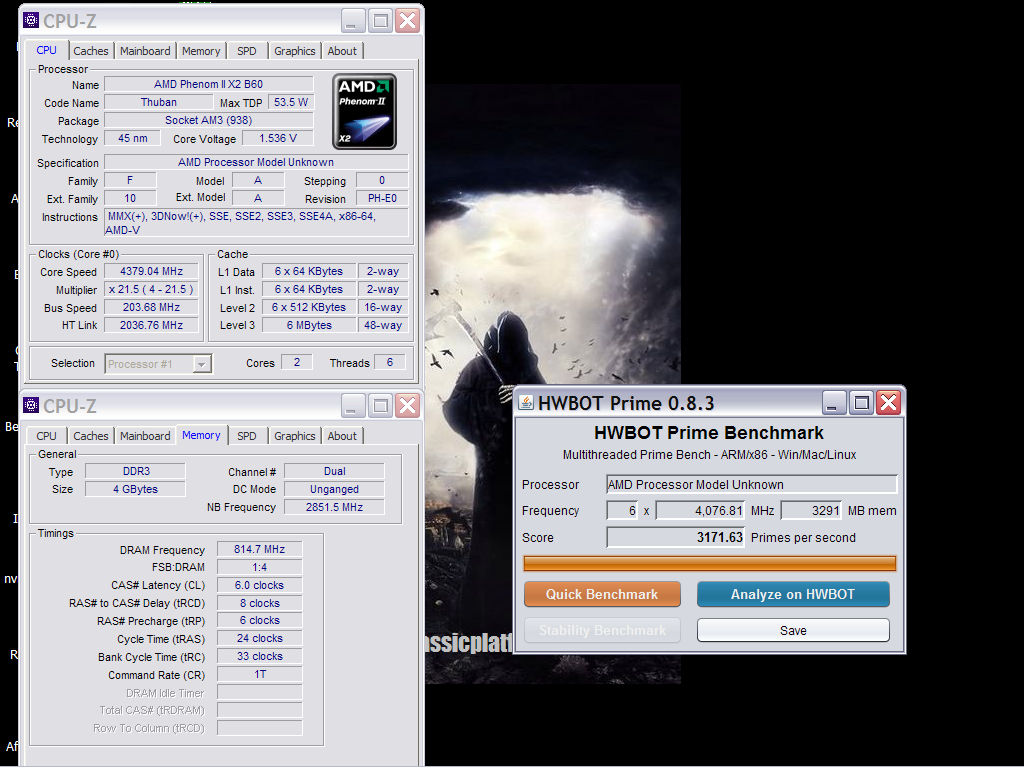
Task: Click the Unganged DC Mode value
Action: click(x=334, y=489)
